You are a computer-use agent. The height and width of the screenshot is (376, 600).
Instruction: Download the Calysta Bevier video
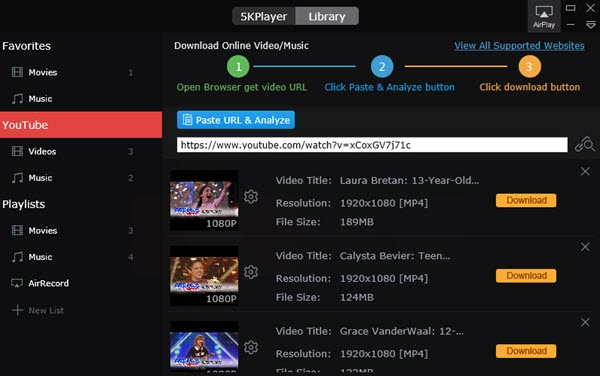tap(526, 276)
